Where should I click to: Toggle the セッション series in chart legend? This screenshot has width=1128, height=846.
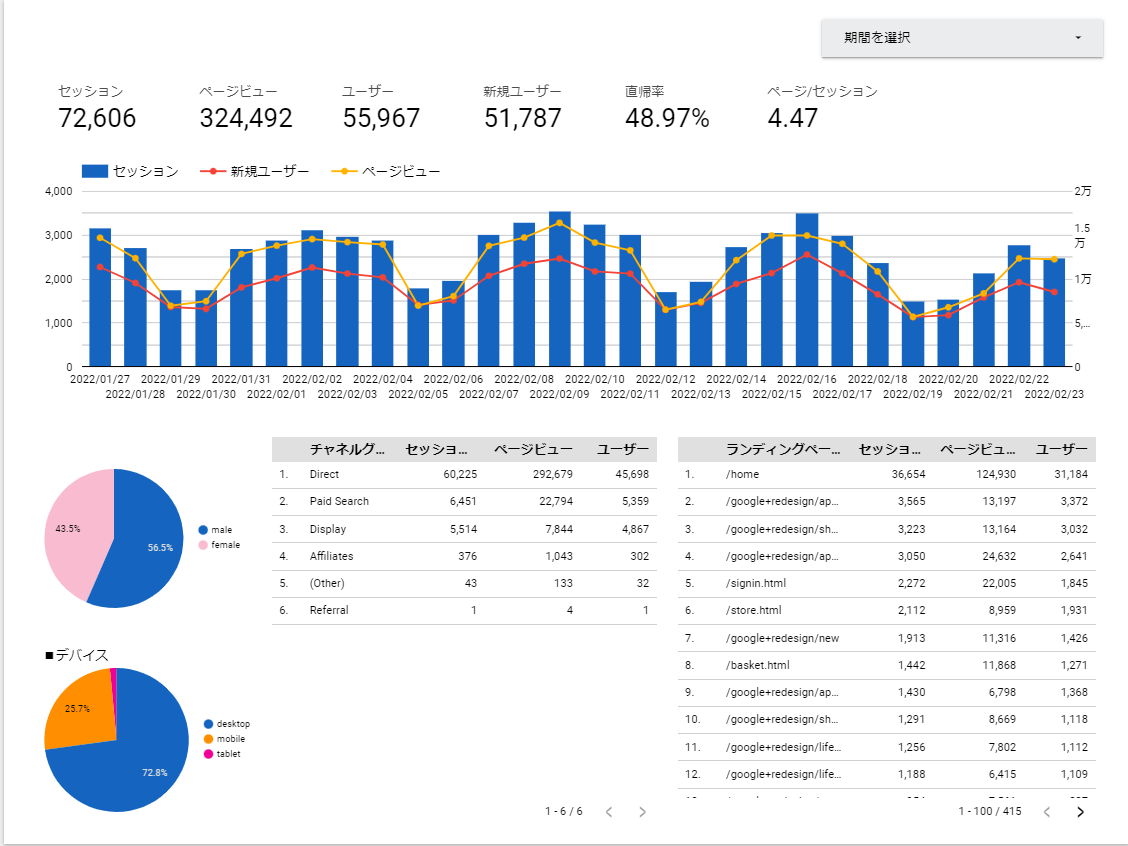(130, 171)
